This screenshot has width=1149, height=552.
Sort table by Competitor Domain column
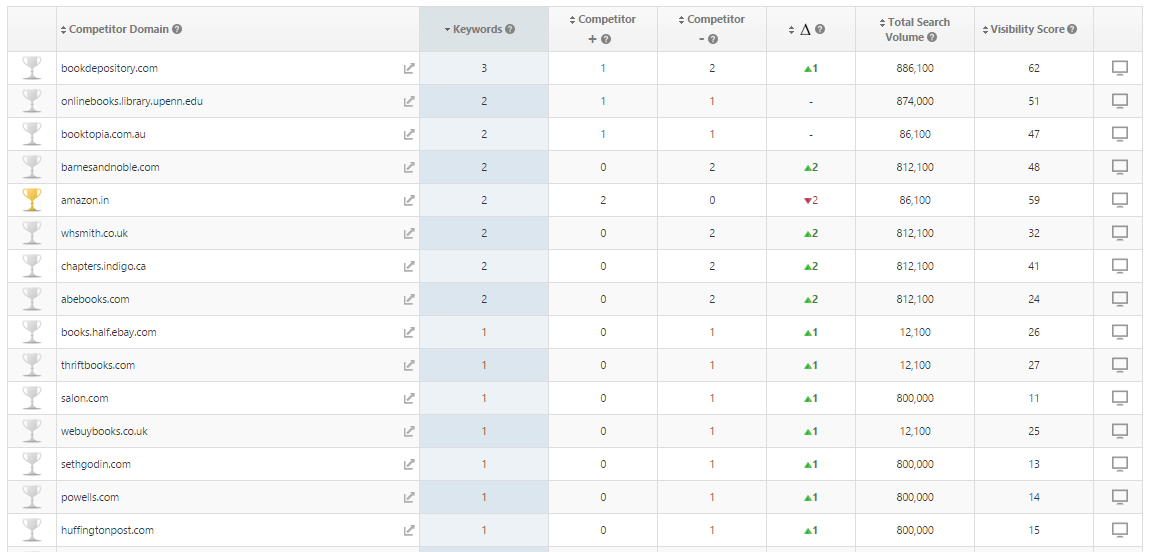pyautogui.click(x=115, y=29)
